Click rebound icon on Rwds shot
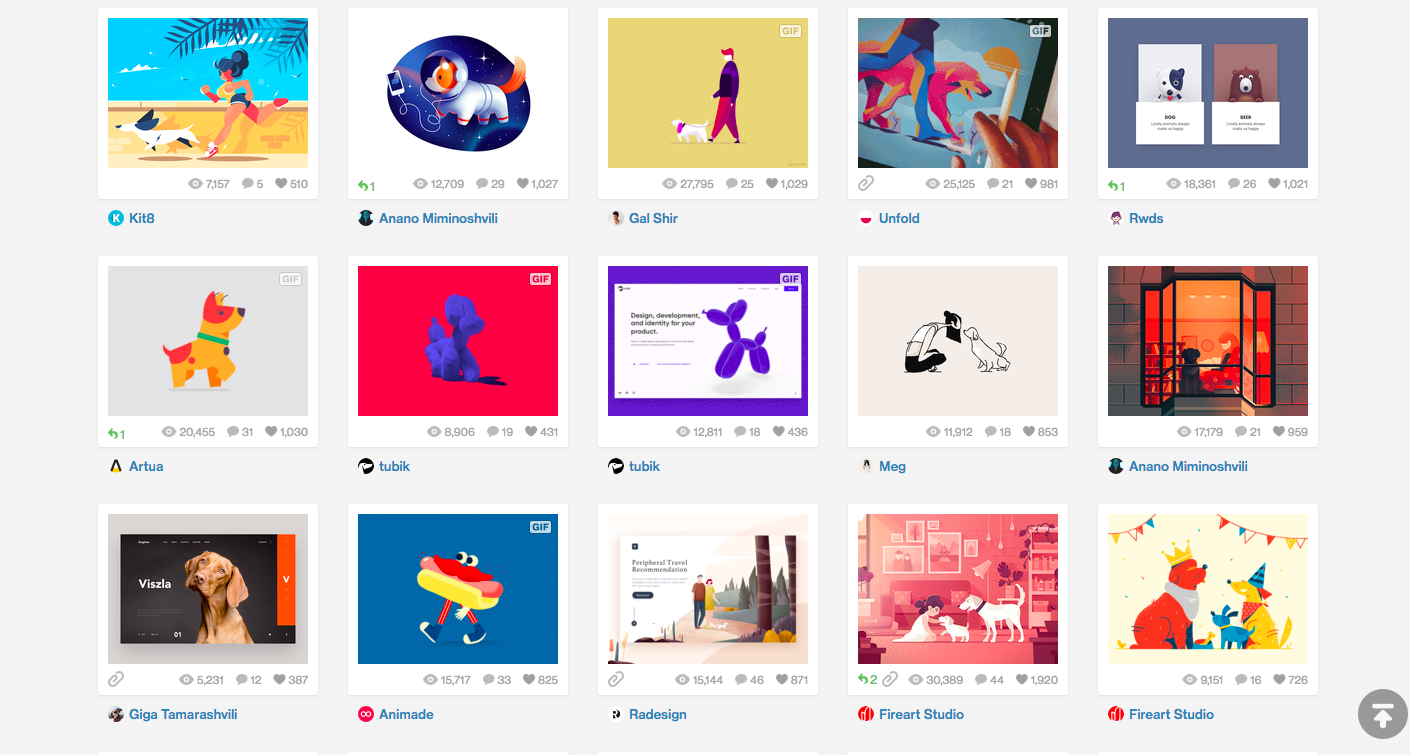 1113,185
